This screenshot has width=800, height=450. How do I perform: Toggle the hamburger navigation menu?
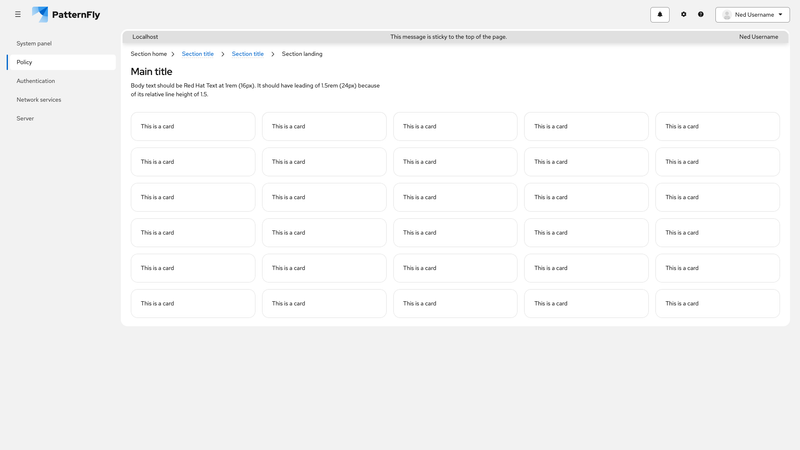click(18, 14)
